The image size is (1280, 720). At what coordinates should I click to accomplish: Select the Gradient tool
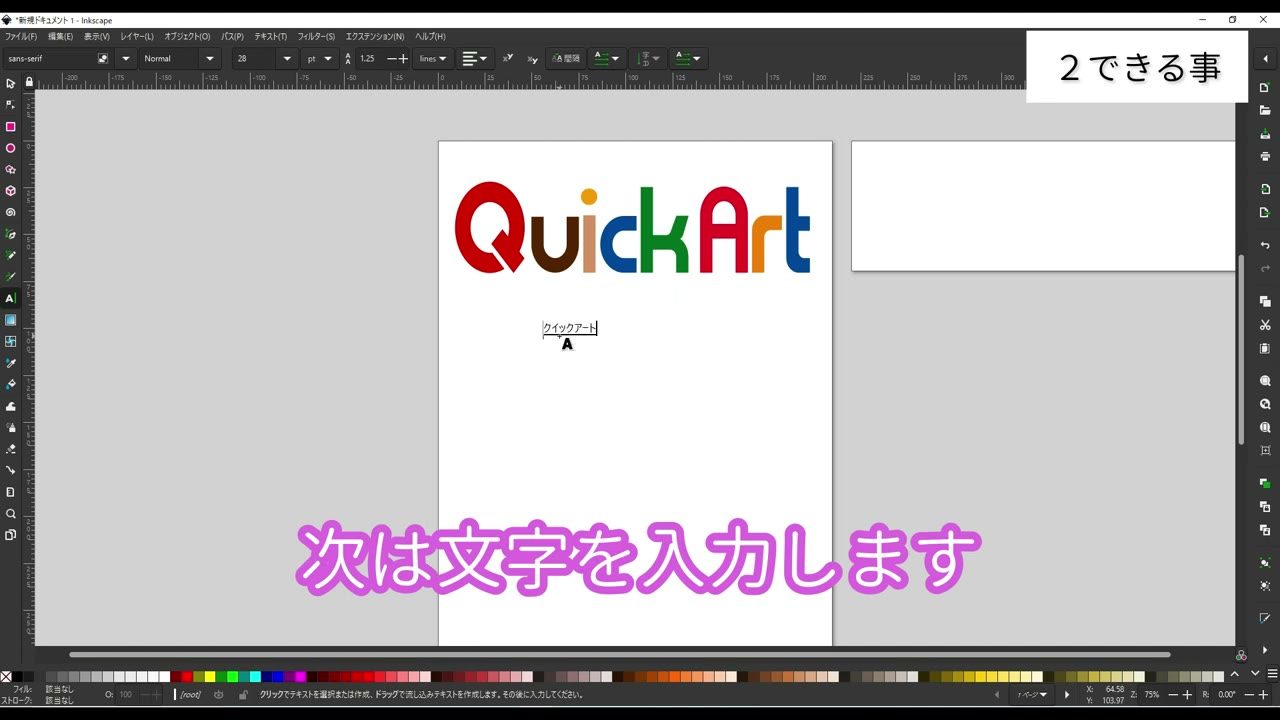11,320
